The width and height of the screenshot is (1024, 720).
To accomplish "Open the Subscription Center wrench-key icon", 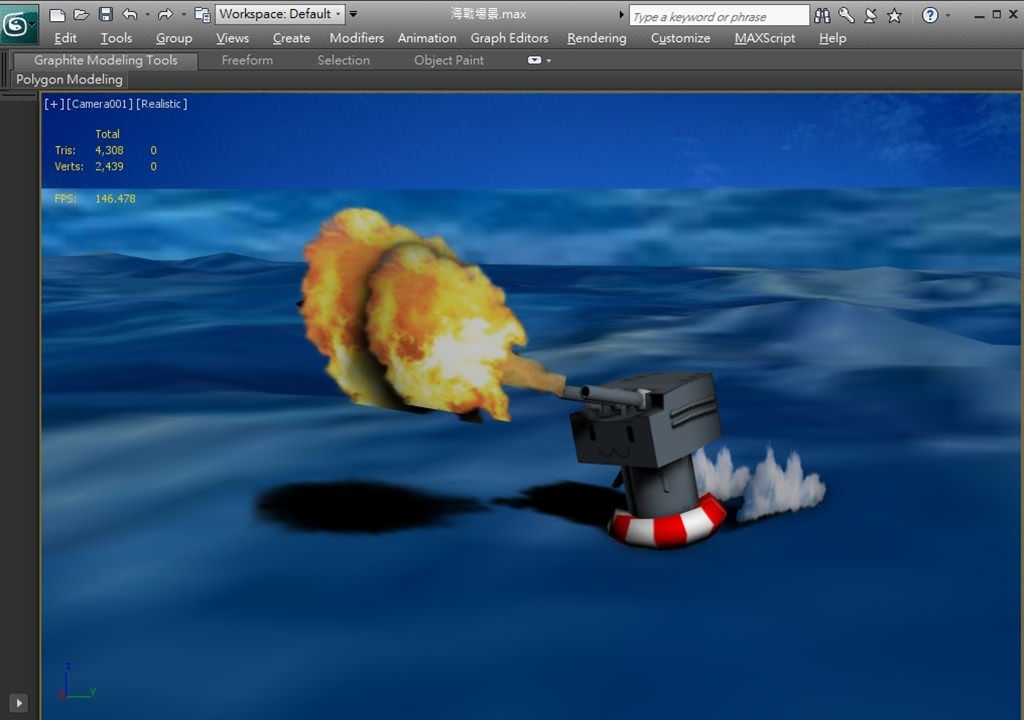I will (846, 15).
